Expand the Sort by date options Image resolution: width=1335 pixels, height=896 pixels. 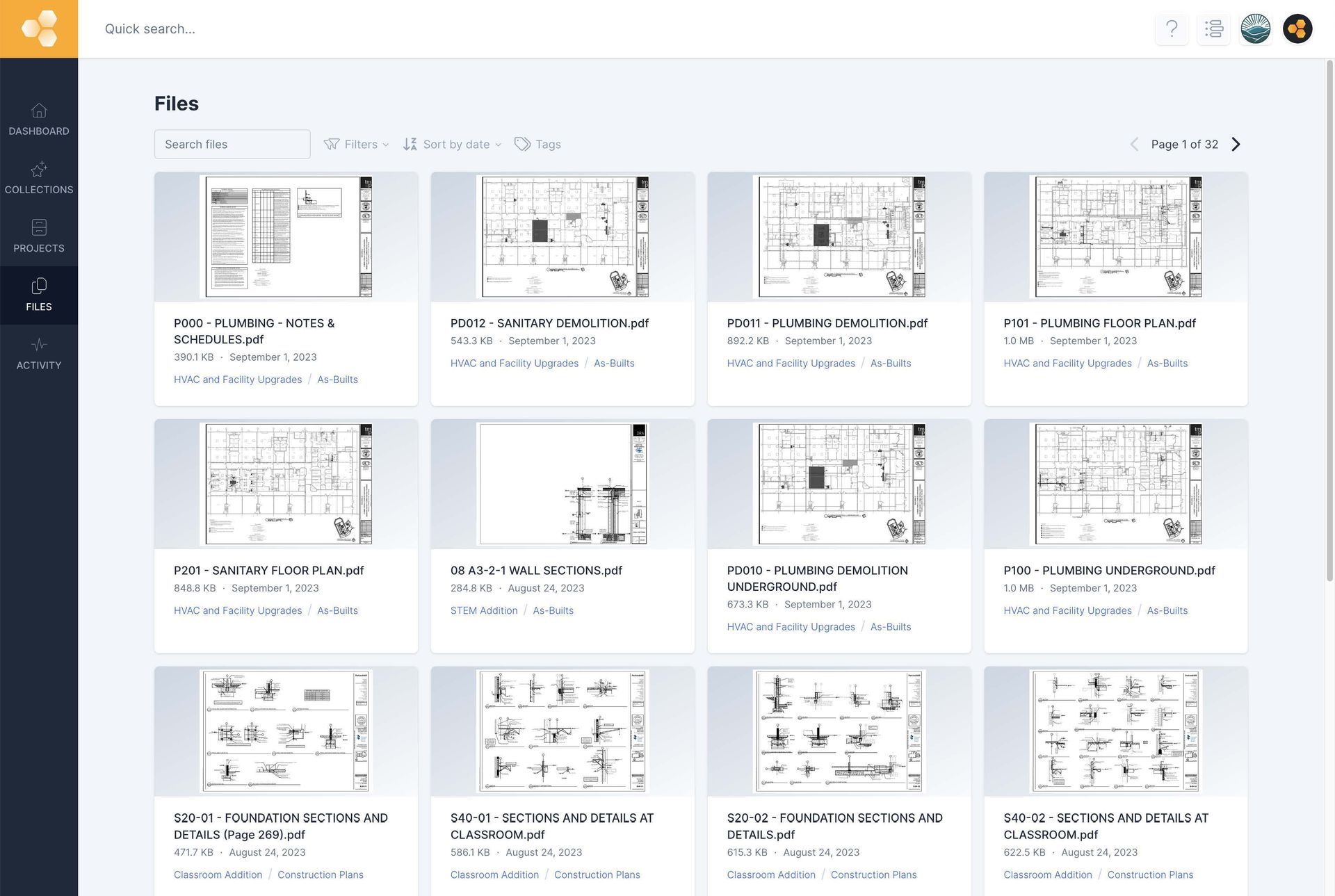point(452,144)
